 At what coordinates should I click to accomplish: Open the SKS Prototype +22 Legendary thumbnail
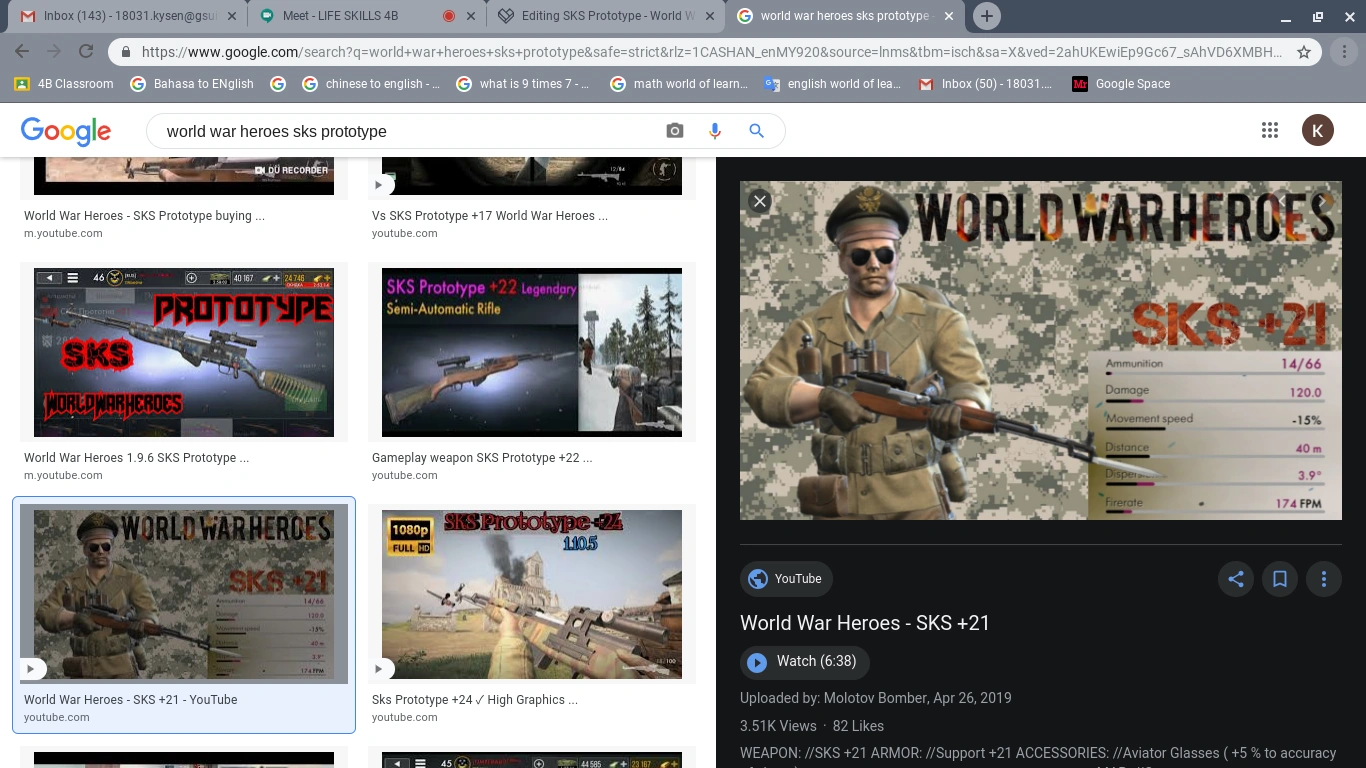[532, 352]
